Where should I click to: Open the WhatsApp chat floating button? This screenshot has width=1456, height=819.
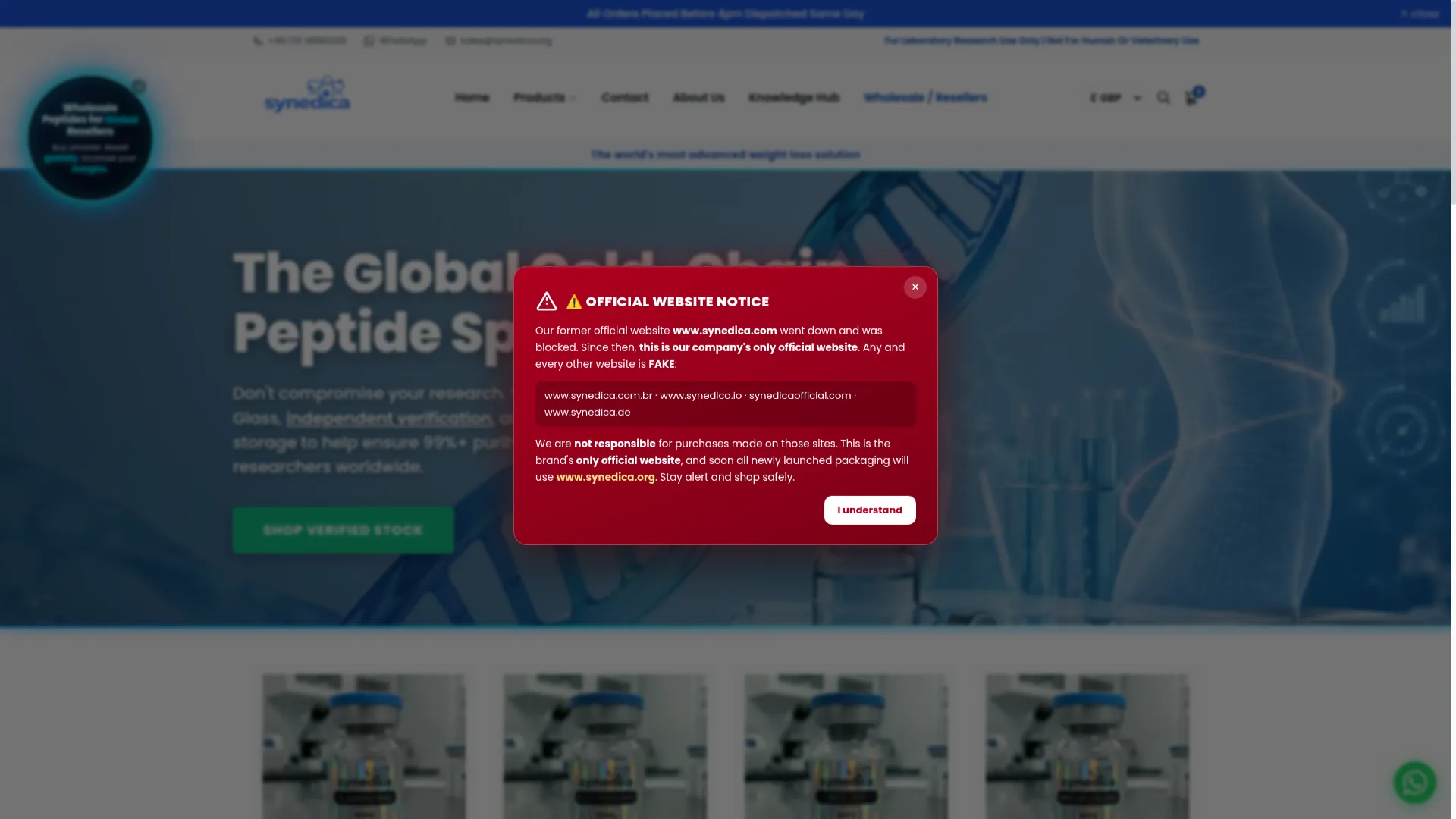[x=1414, y=783]
